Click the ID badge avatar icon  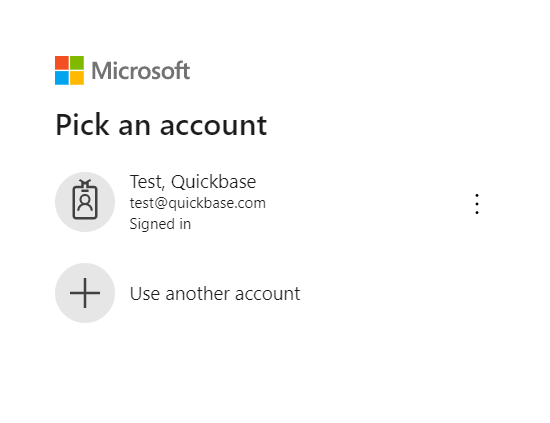pos(85,199)
